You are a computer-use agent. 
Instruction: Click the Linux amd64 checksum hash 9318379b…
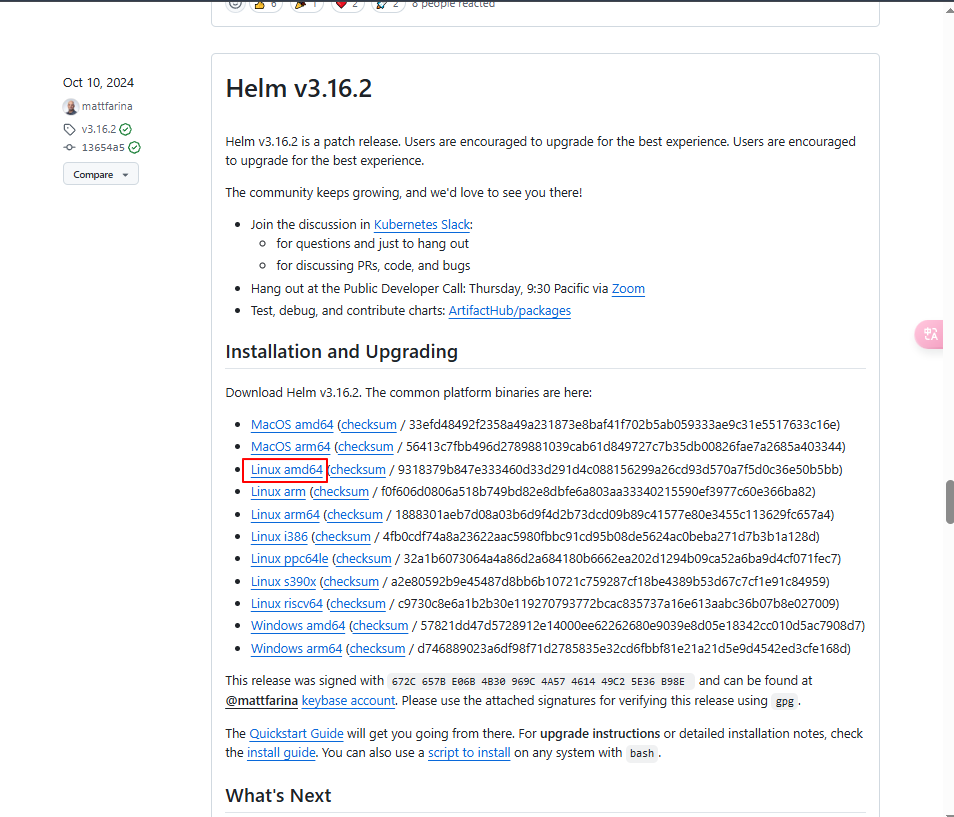(618, 470)
